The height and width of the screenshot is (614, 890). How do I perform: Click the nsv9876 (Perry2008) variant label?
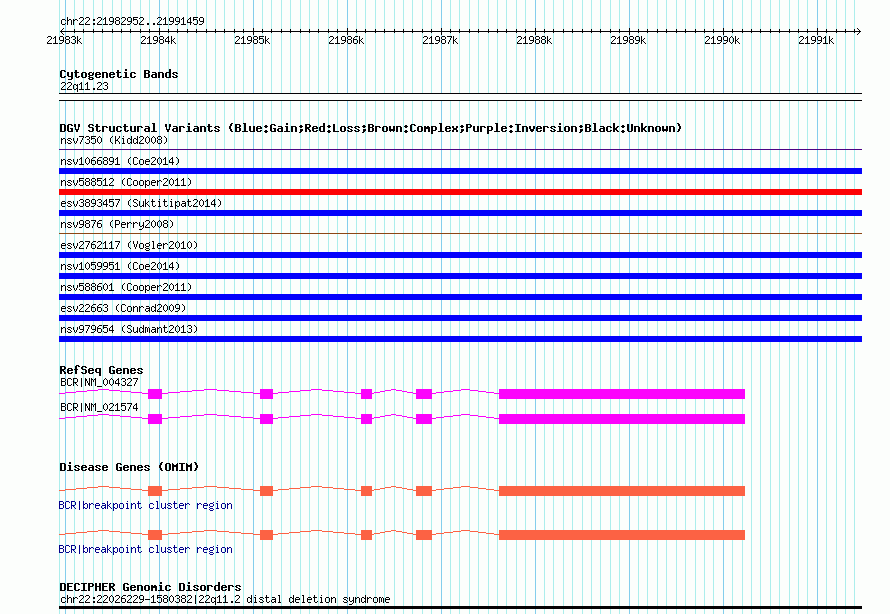(x=117, y=224)
